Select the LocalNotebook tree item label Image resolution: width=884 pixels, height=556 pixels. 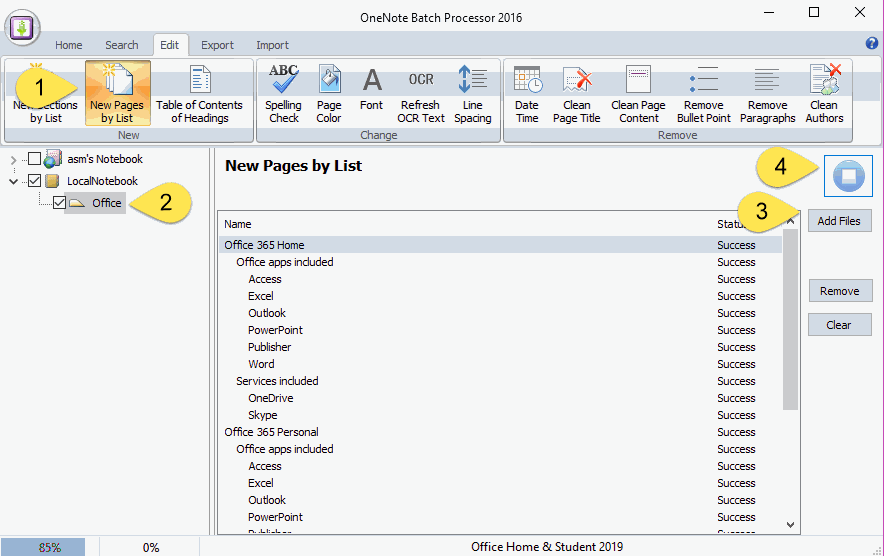click(x=102, y=181)
